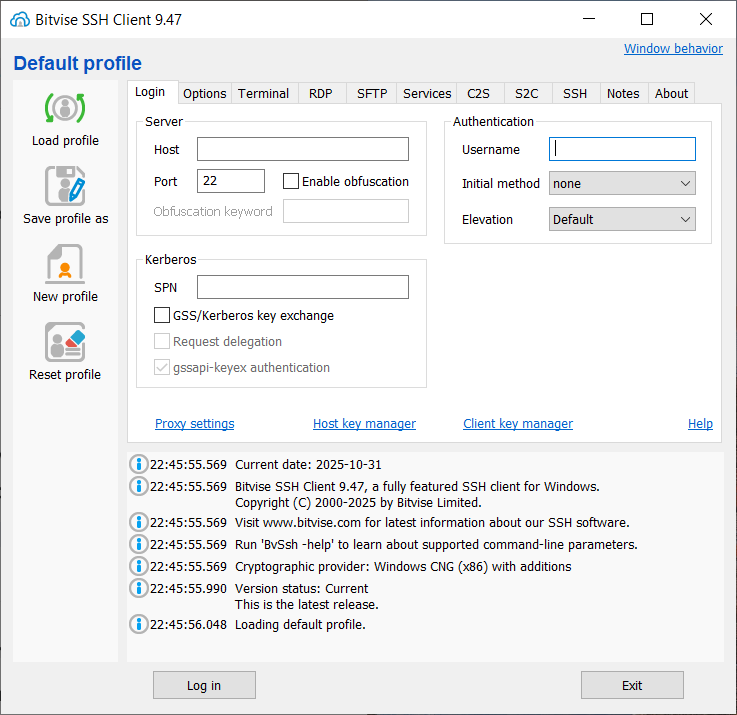Click the Host input field

(303, 149)
